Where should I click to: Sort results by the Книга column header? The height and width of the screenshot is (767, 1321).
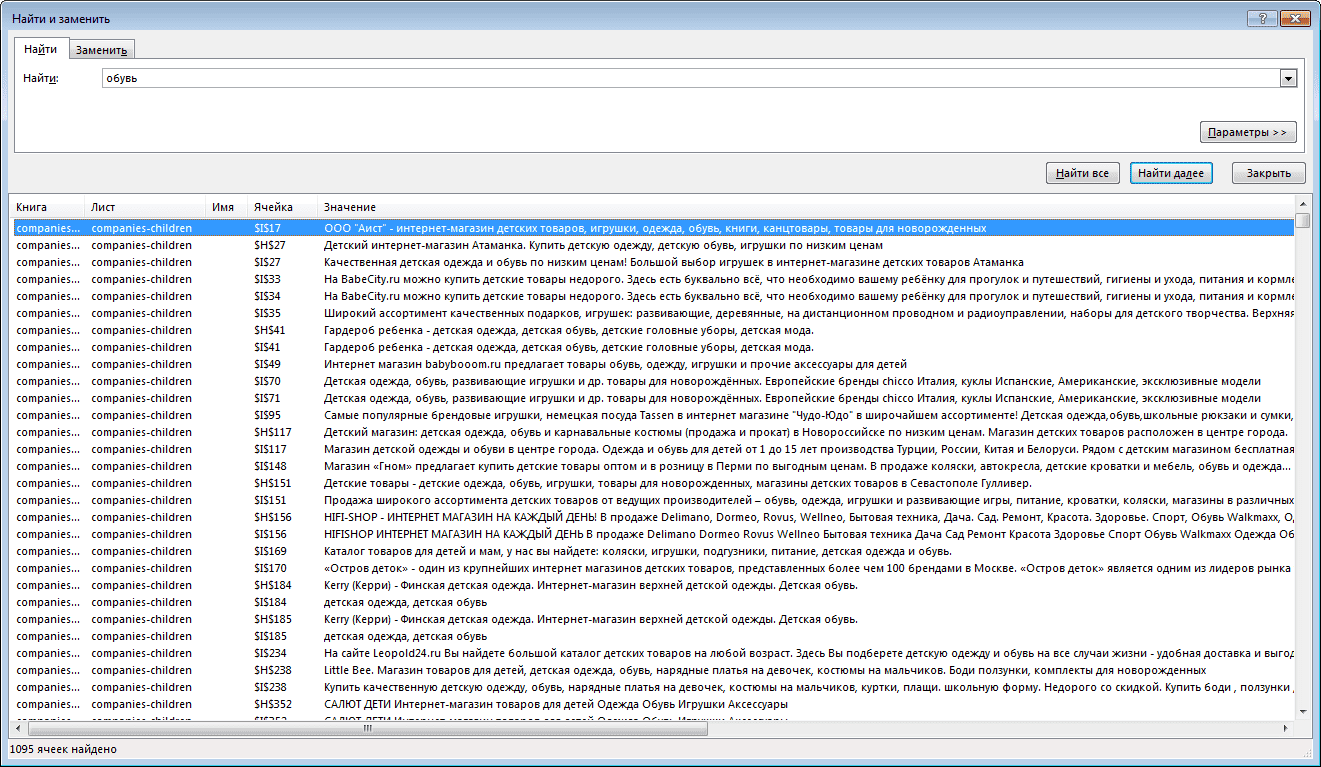46,207
